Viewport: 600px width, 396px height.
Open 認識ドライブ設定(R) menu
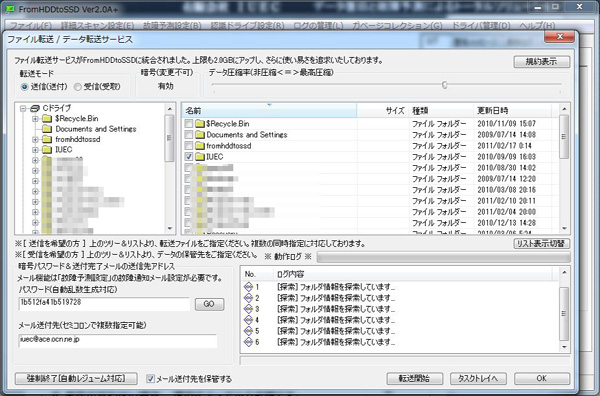tap(247, 26)
